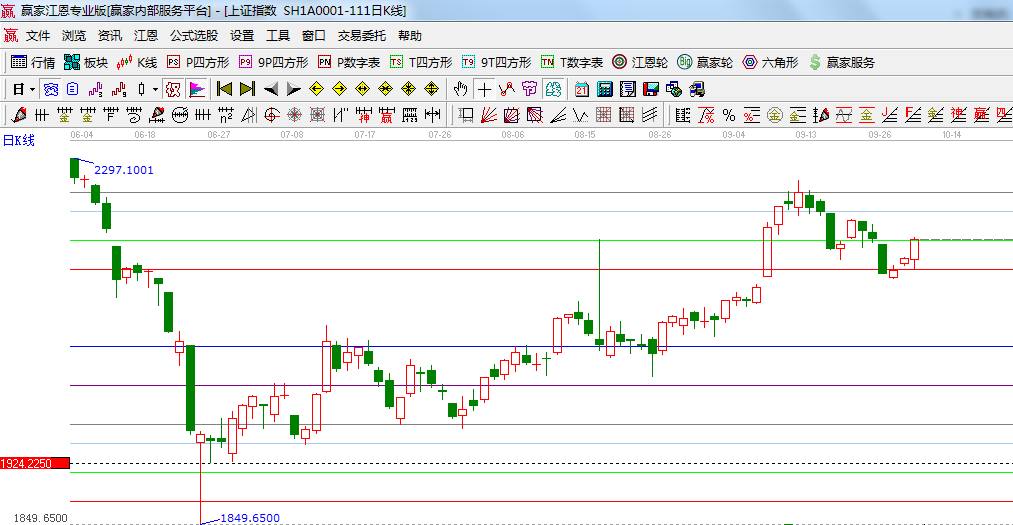Open the 公式选股 menu
This screenshot has height=525, width=1013.
click(x=193, y=35)
